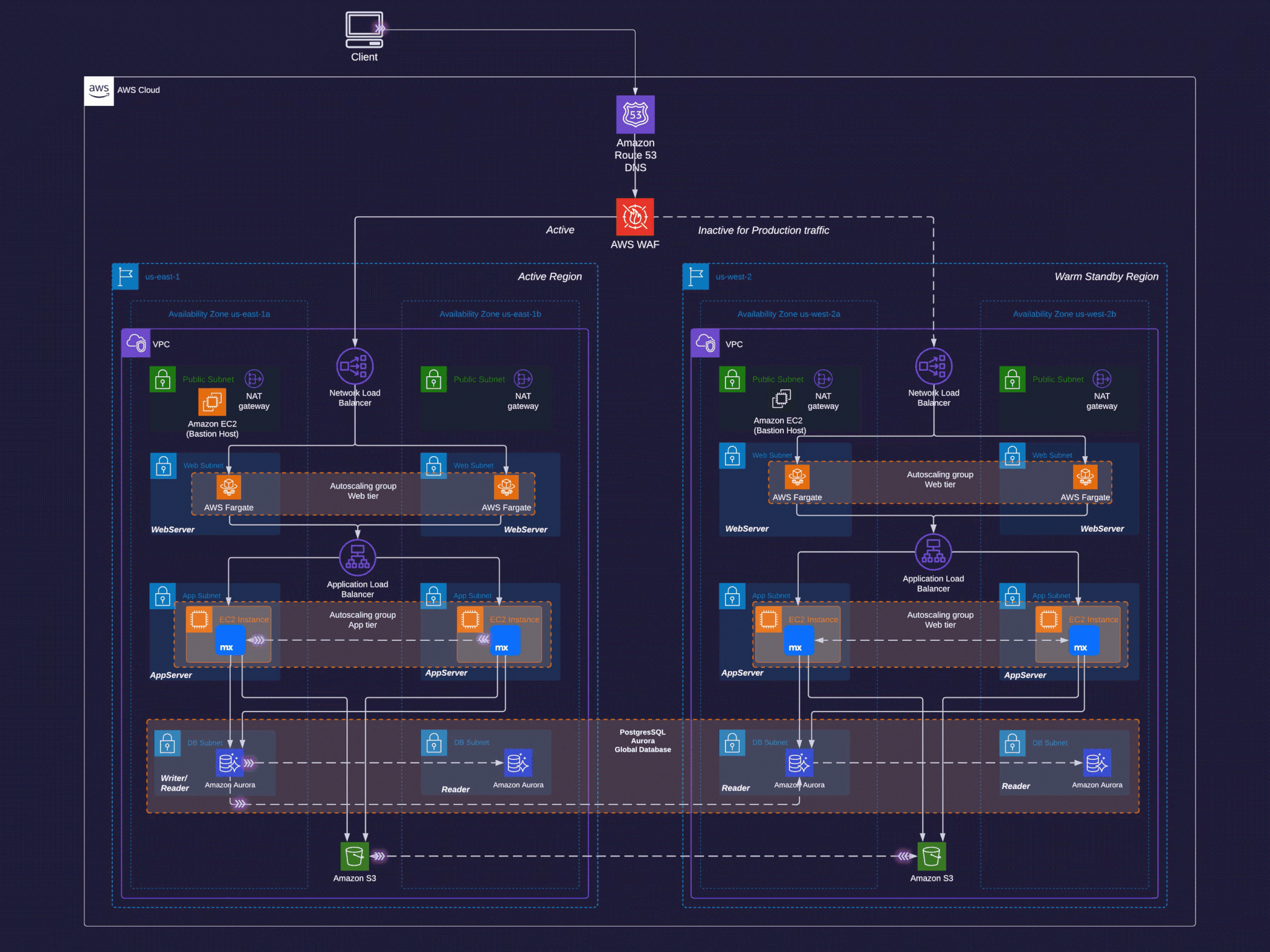Click the Warm Standby Region label text
The image size is (1270, 952).
1106,276
